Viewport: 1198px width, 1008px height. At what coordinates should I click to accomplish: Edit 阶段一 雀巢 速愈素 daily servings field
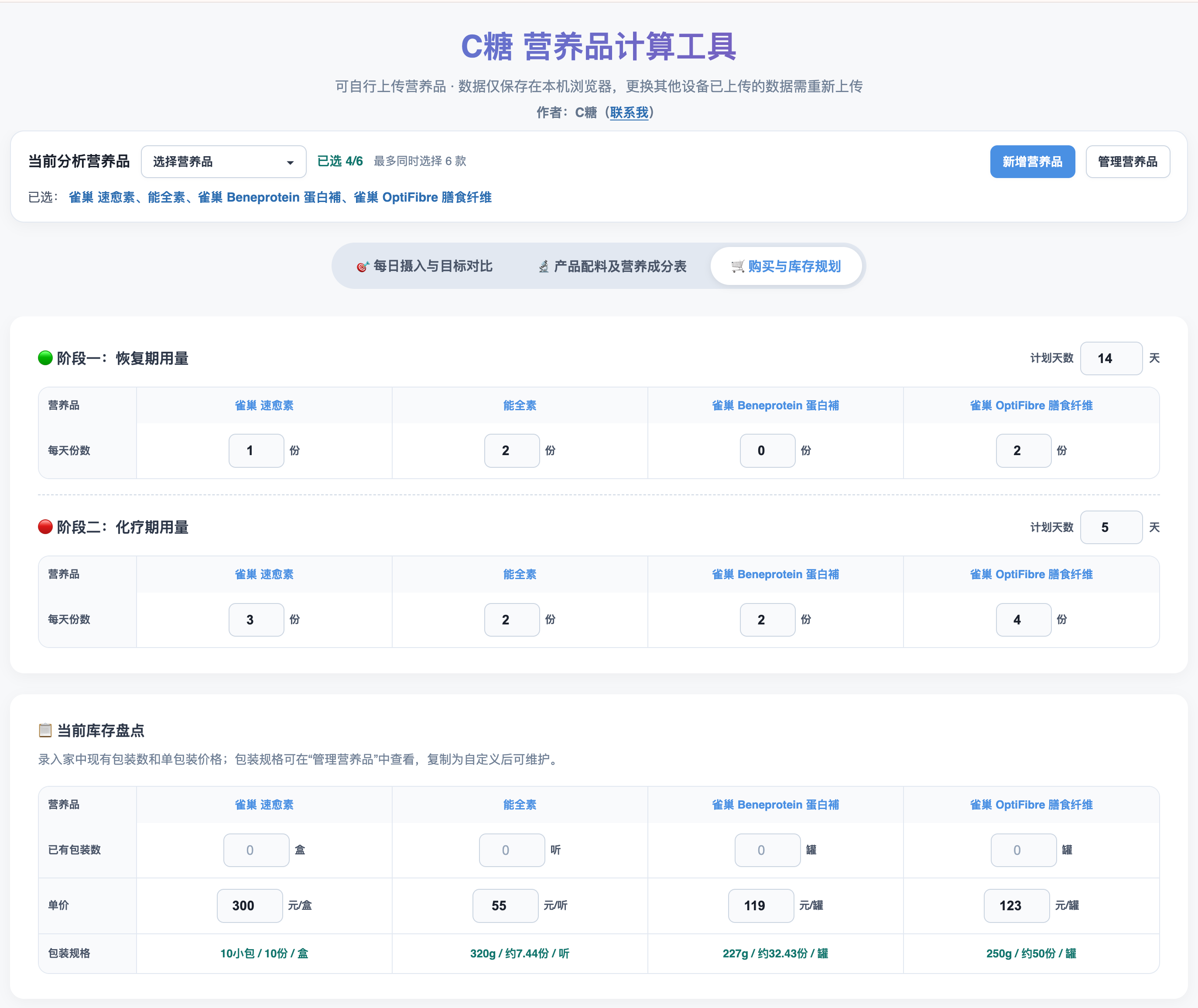coord(256,450)
